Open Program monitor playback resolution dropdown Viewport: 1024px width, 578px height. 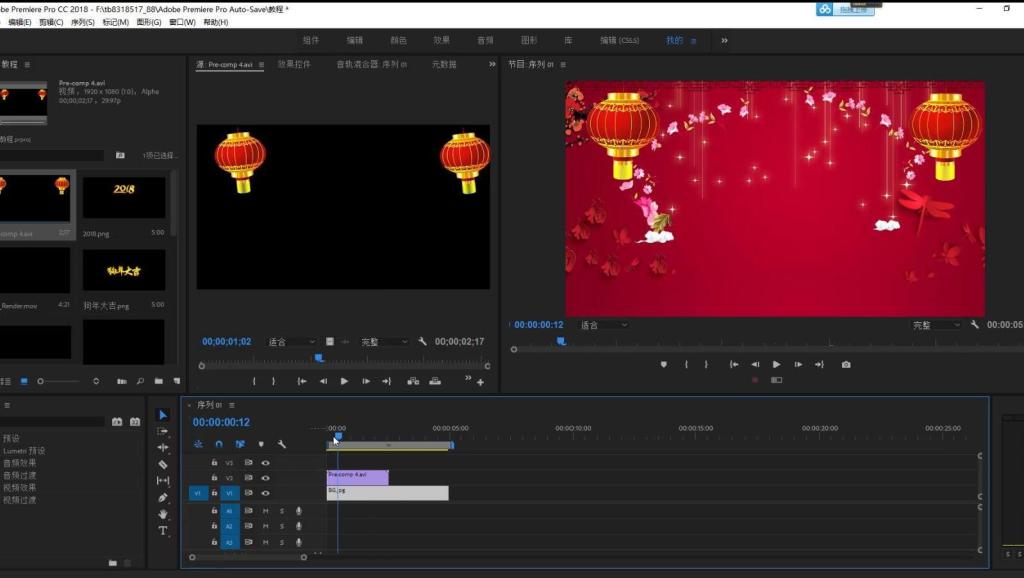point(936,325)
